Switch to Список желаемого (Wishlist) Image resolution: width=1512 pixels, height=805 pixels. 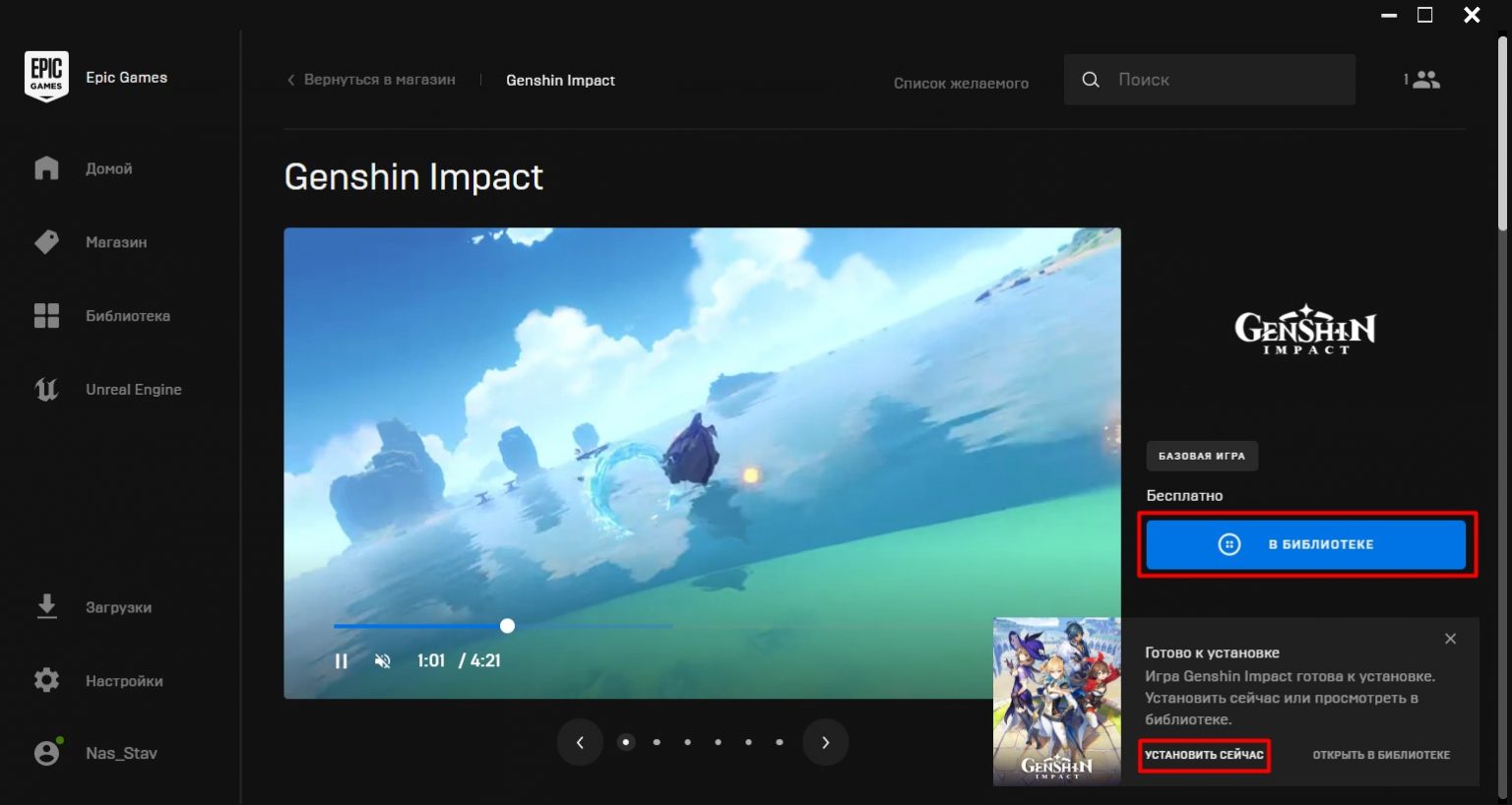961,83
